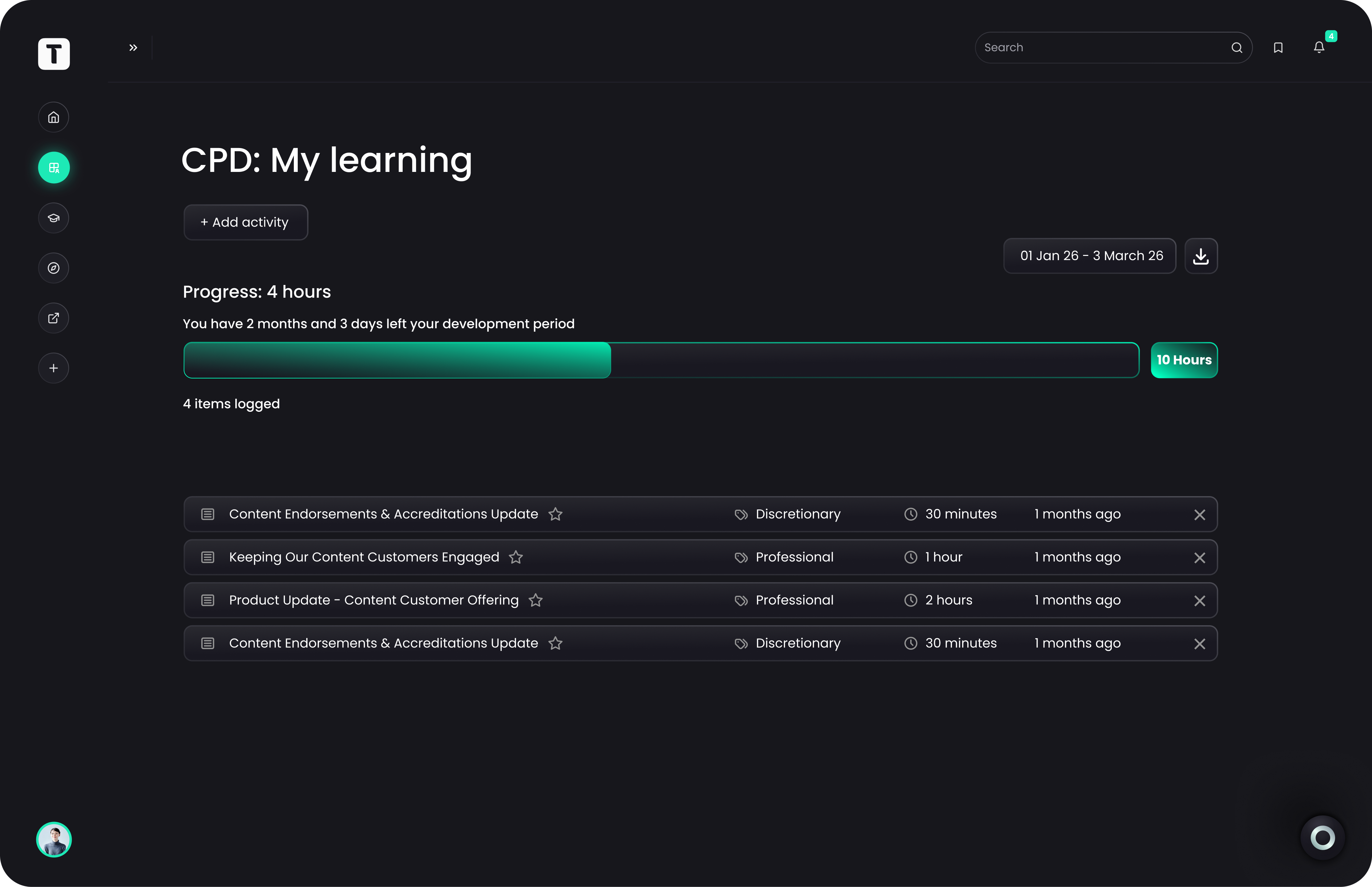This screenshot has width=1372, height=887.
Task: Open the compass explore icon
Action: (54, 268)
